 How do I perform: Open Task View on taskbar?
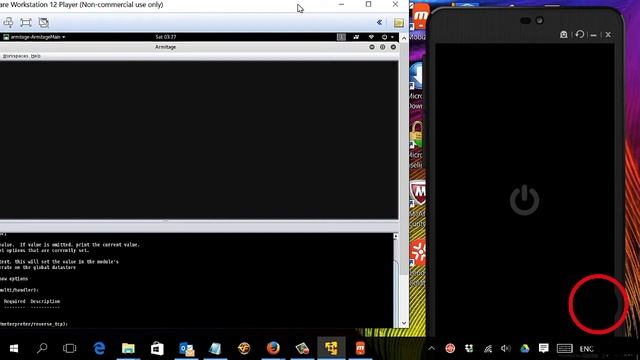69,348
